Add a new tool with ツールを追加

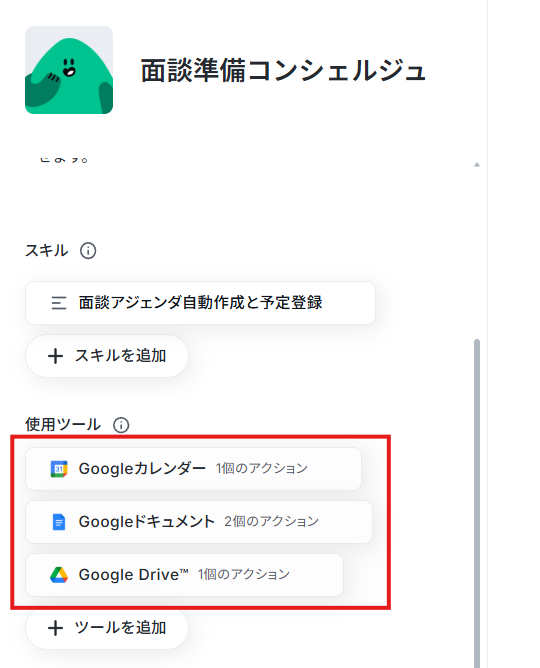(107, 628)
